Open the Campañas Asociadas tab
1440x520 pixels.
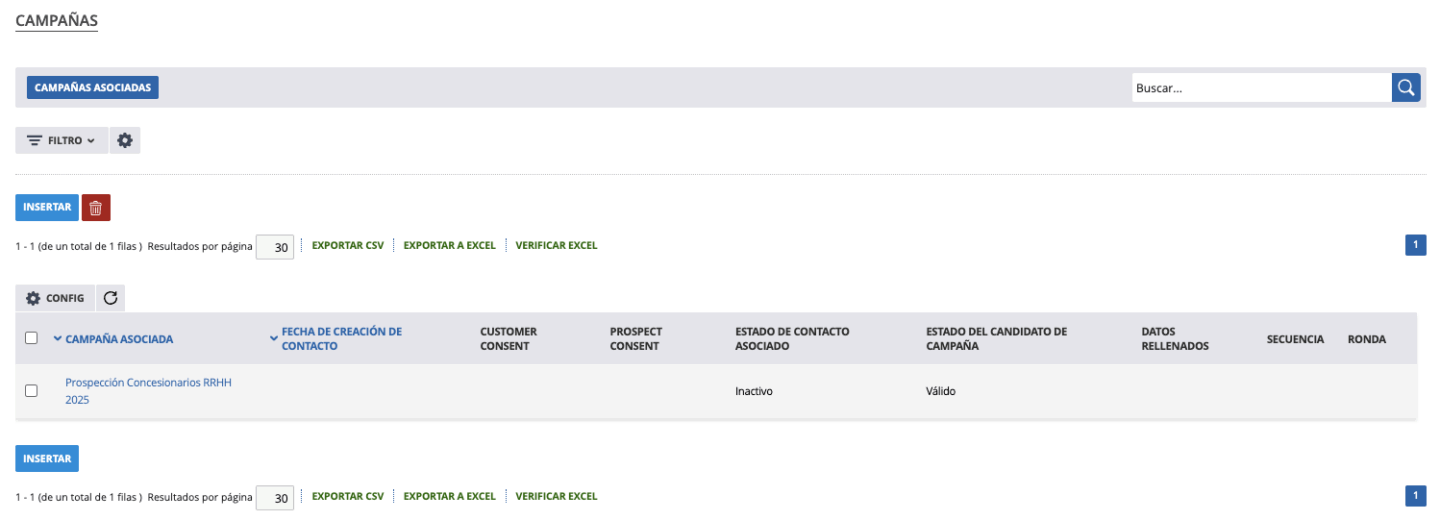93,88
